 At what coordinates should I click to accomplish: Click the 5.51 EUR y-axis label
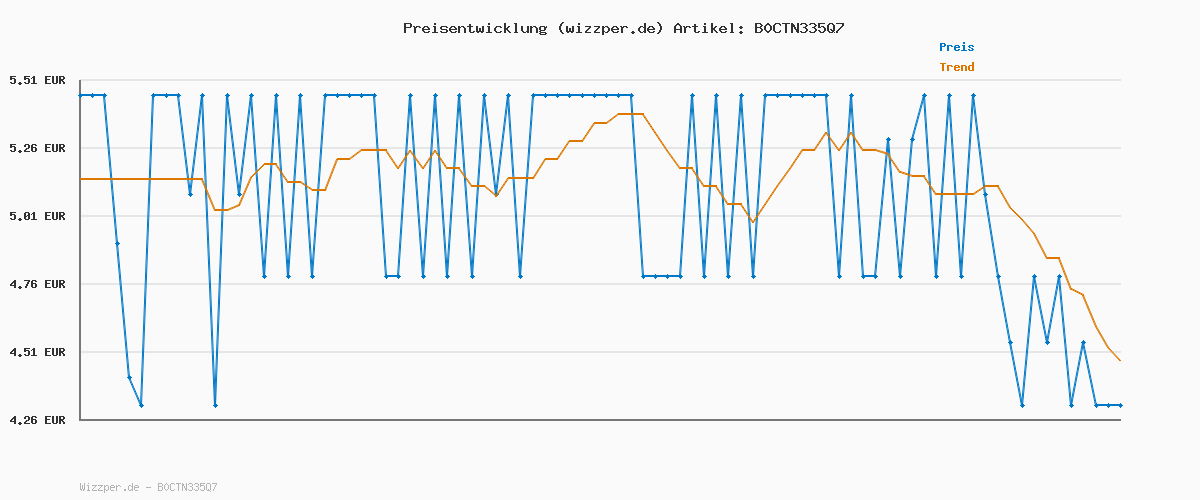click(37, 80)
